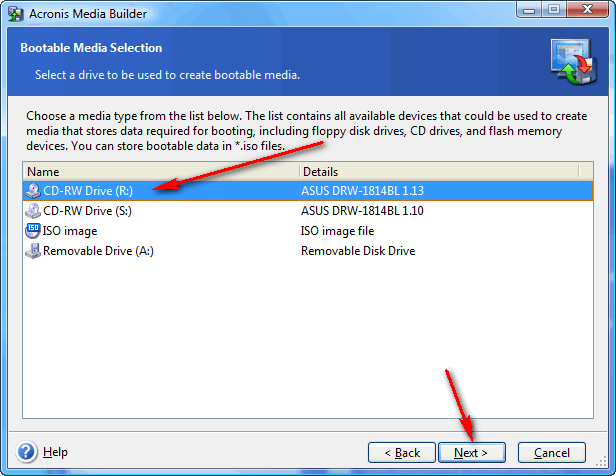Select the CD-RW Drive (S:) entry
The height and width of the screenshot is (476, 616).
[308, 211]
